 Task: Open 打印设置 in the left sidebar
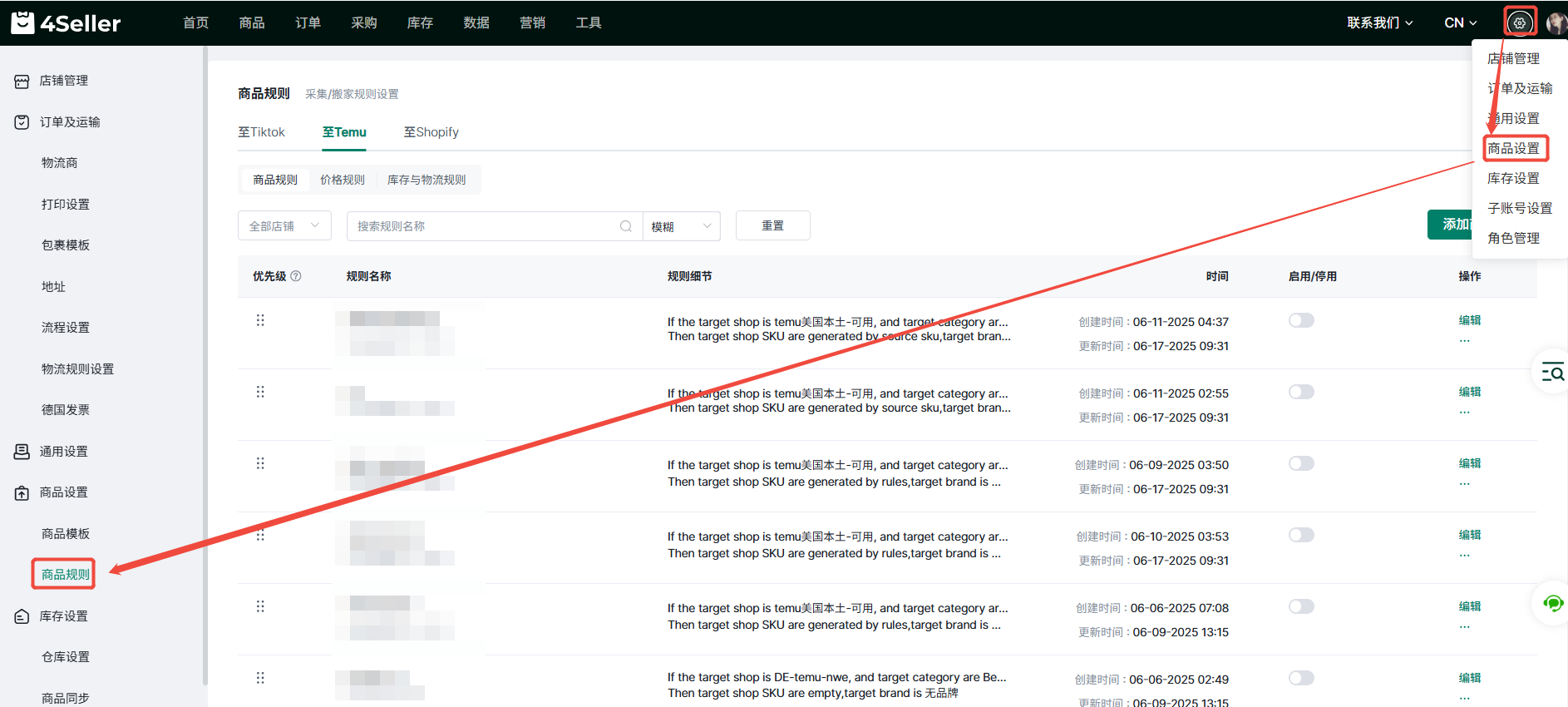point(66,205)
